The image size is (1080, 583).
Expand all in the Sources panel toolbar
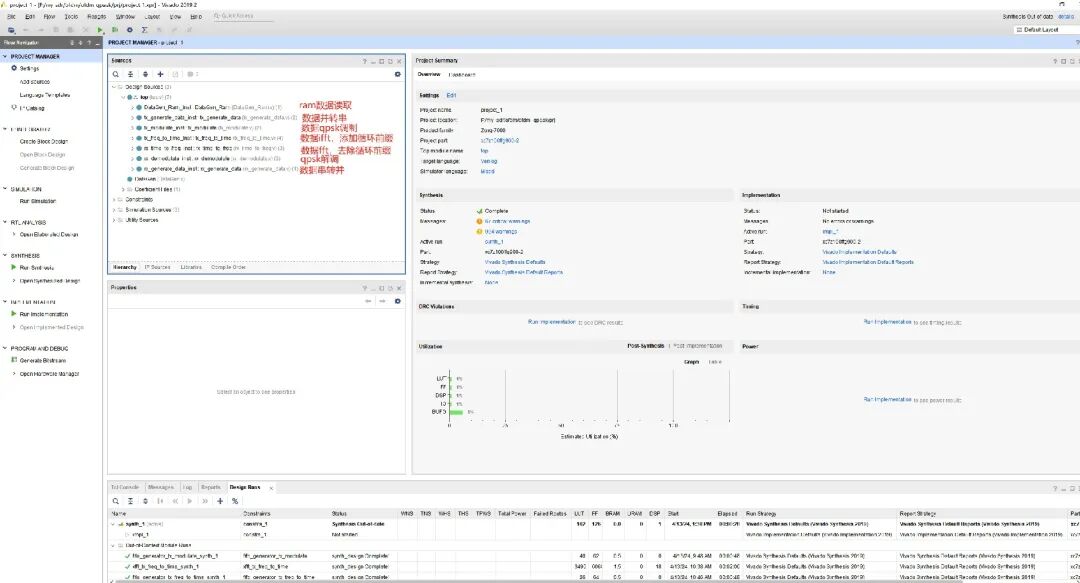(x=145, y=74)
